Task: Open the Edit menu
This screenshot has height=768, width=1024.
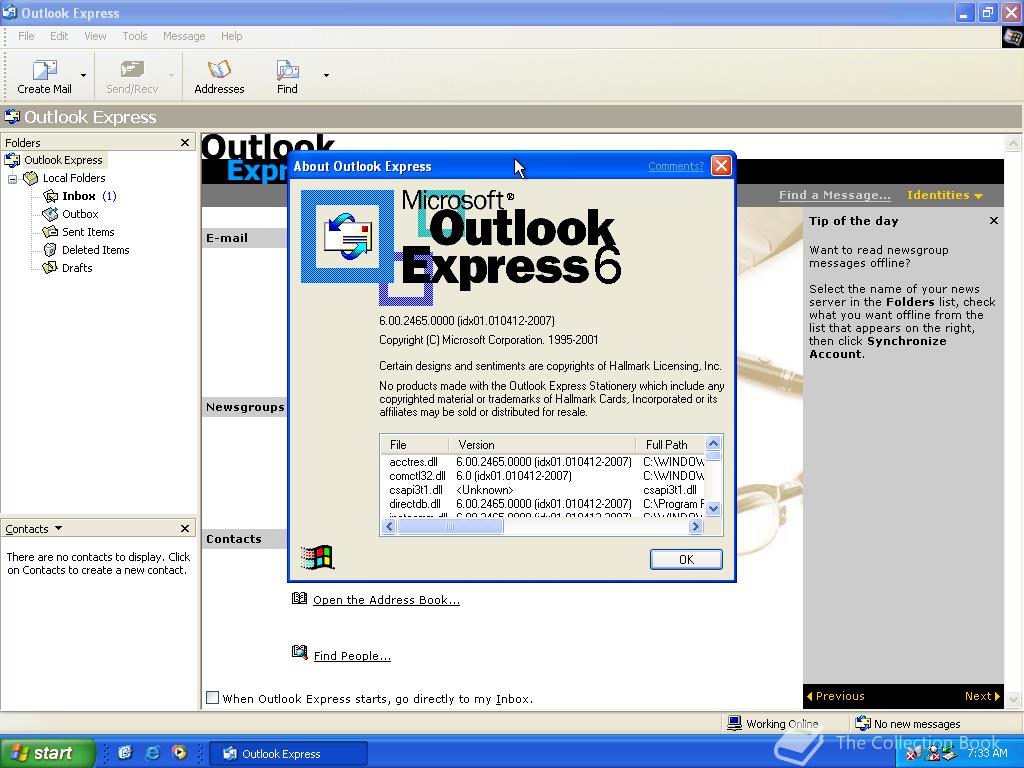Action: [x=59, y=36]
